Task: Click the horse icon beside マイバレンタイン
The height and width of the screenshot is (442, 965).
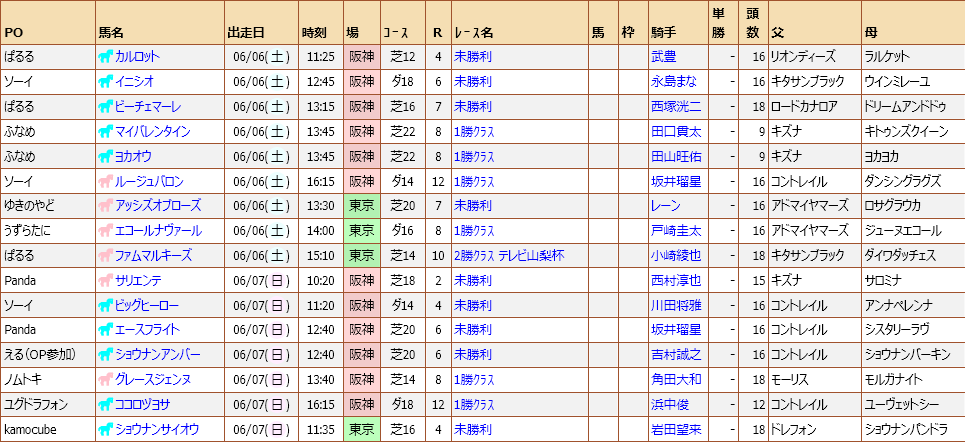Action: pos(105,132)
